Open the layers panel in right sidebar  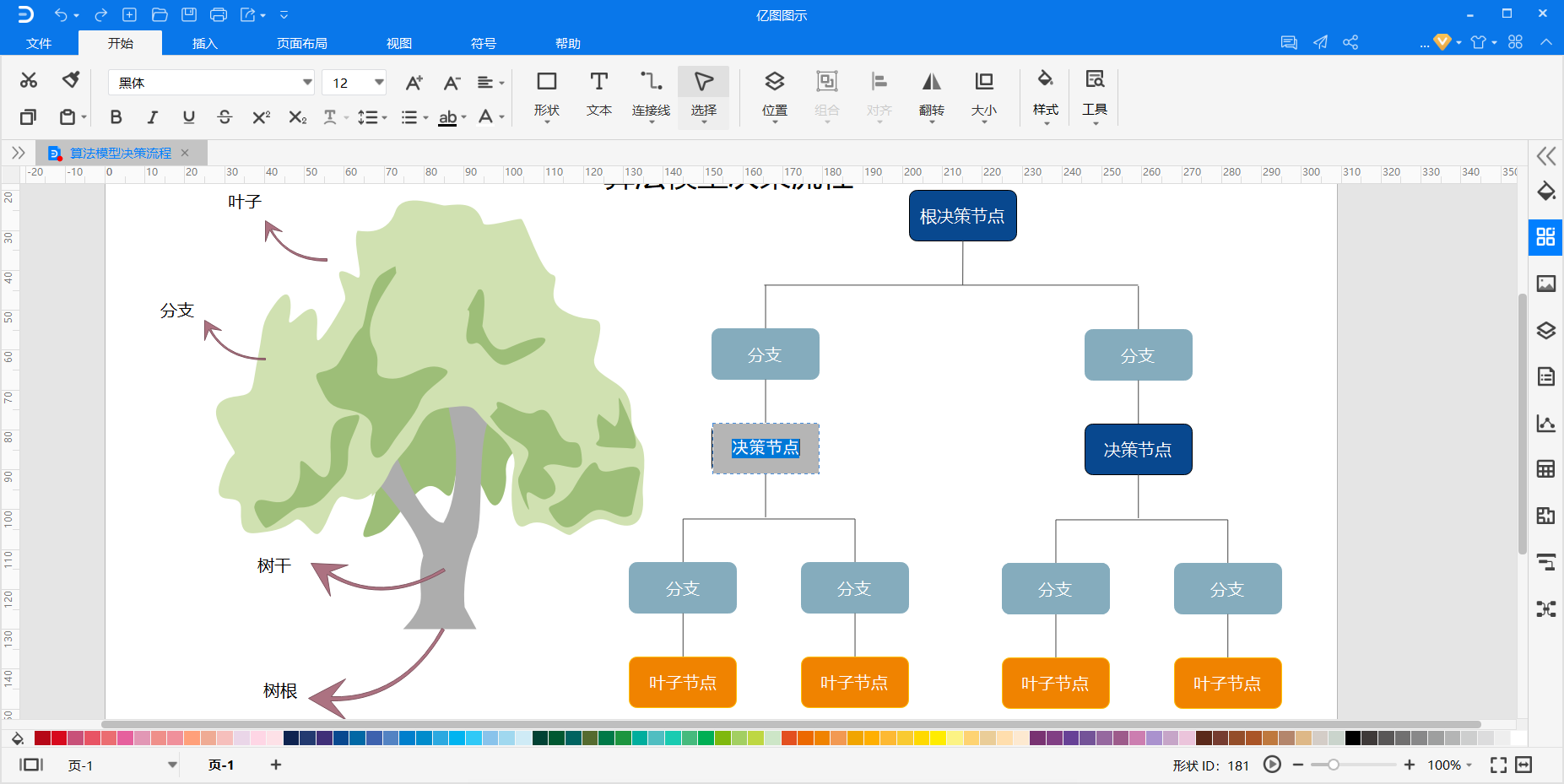1545,330
